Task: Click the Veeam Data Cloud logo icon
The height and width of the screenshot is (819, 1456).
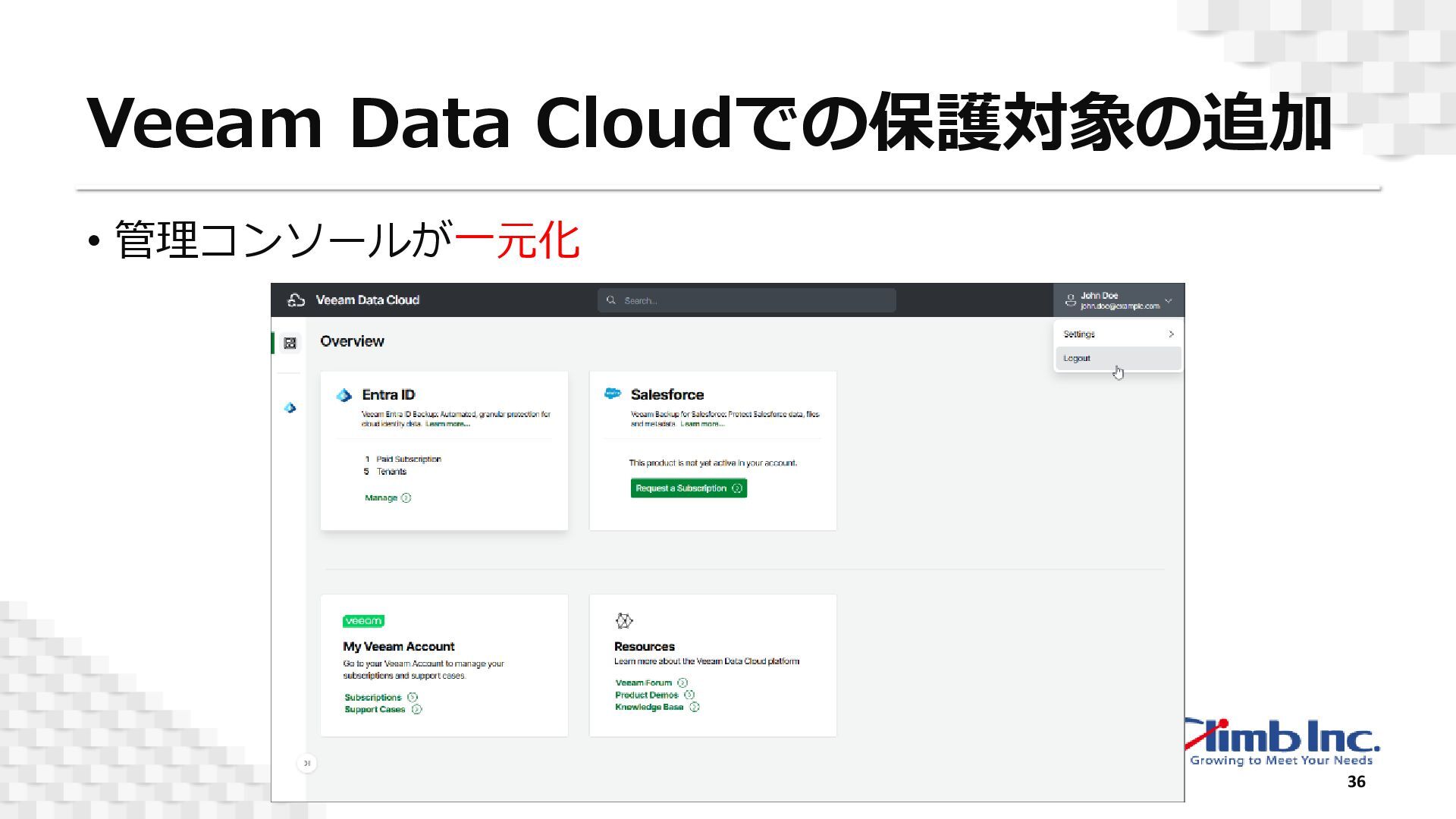Action: (x=296, y=300)
